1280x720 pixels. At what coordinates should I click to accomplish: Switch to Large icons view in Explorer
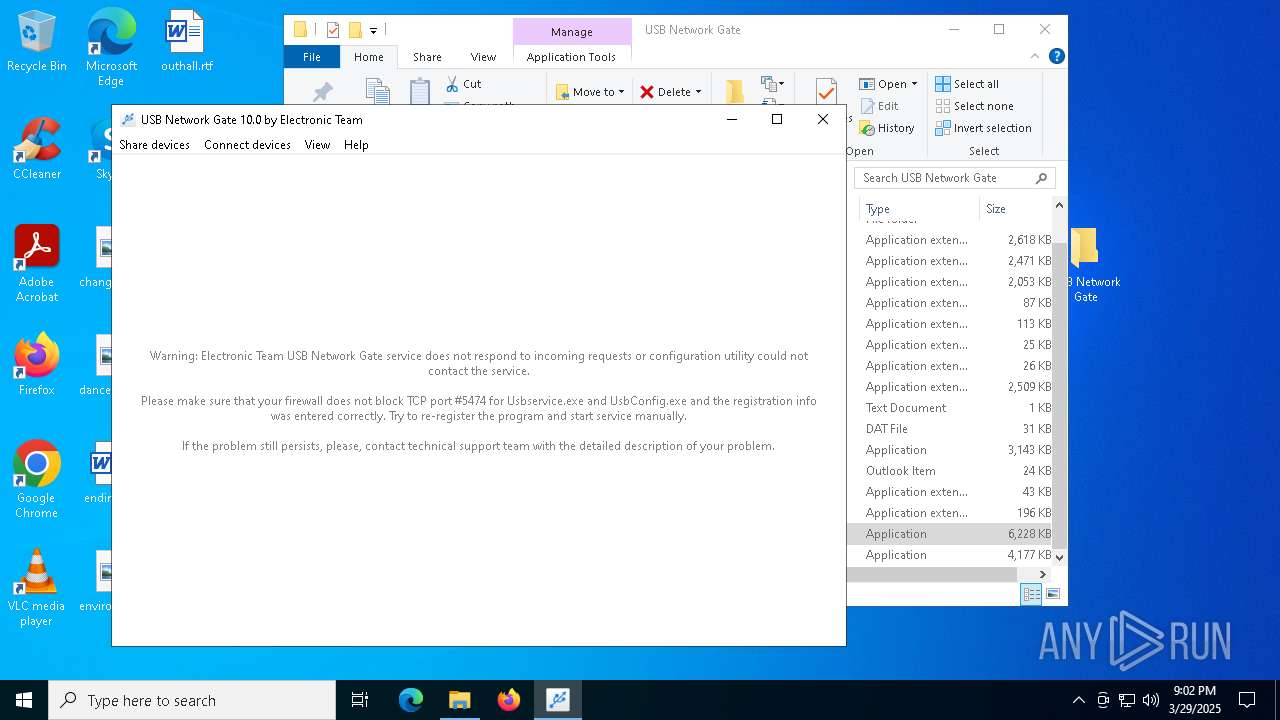[1052, 594]
